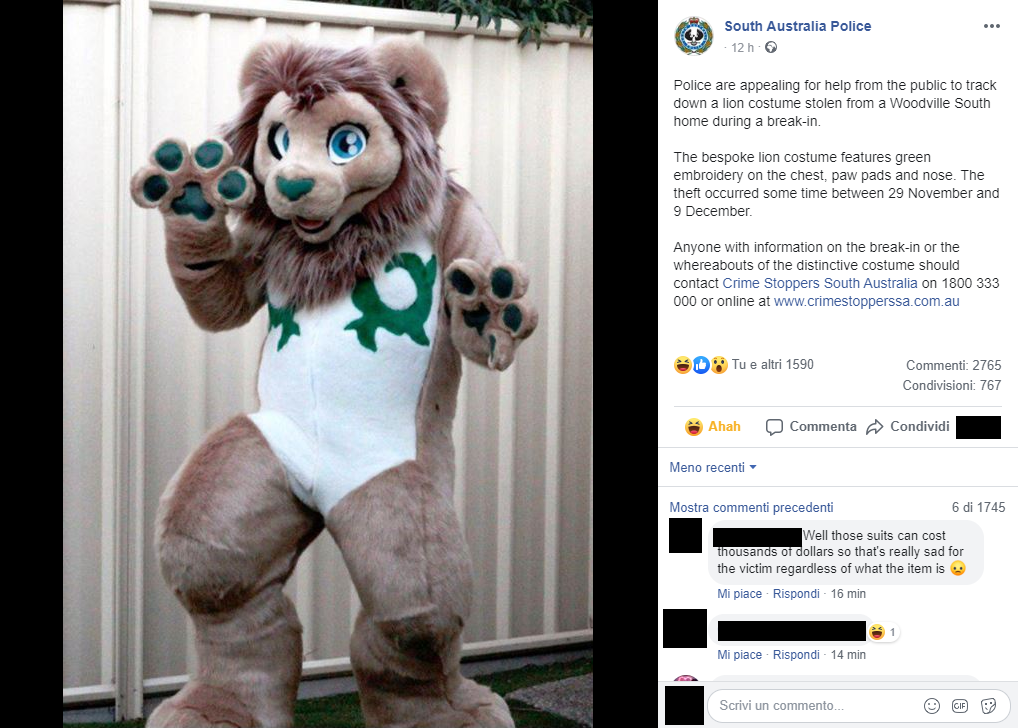Expand the Meno recenti sort dropdown
This screenshot has height=728, width=1018.
(x=713, y=468)
